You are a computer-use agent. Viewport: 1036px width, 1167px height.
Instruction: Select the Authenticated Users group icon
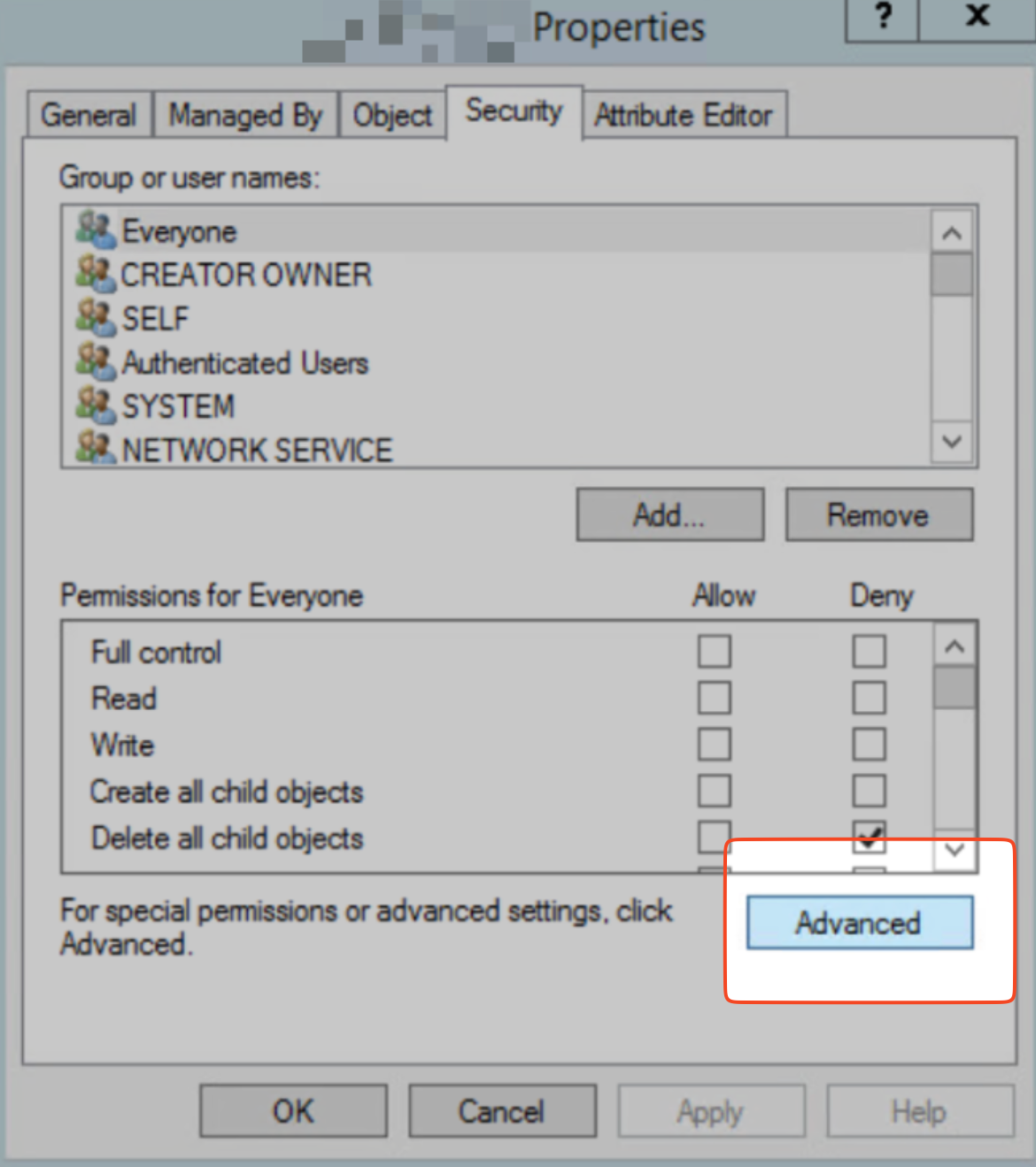(96, 361)
